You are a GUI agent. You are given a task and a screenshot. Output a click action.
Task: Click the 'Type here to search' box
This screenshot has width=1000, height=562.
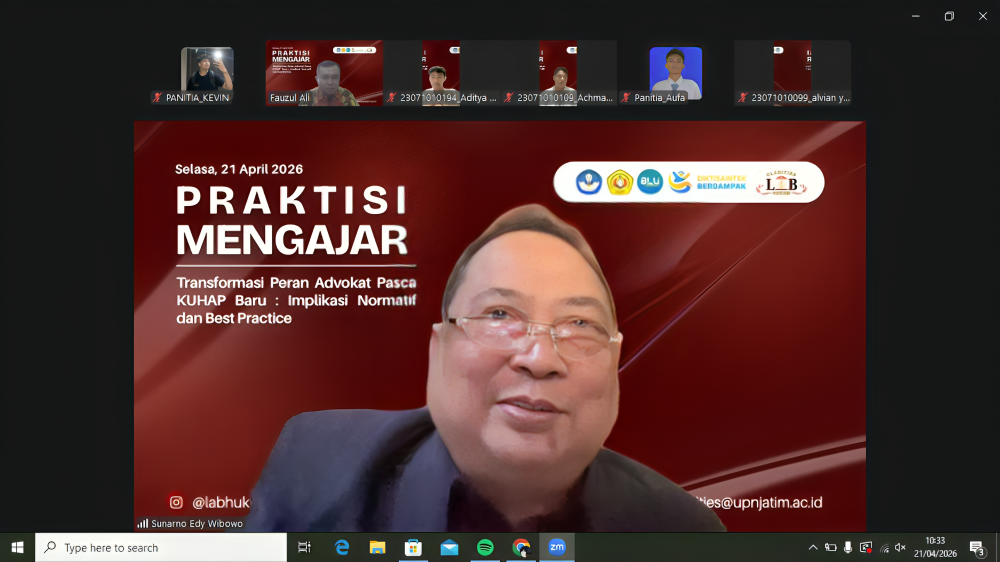pos(160,547)
